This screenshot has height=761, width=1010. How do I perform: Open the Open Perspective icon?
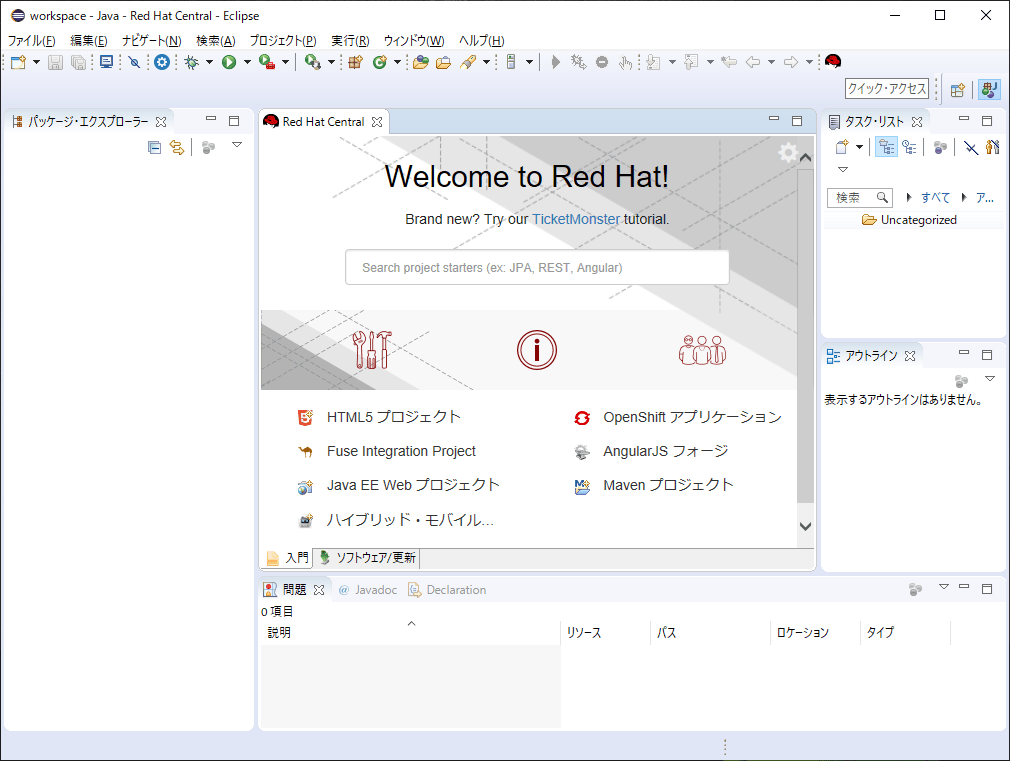pyautogui.click(x=957, y=89)
